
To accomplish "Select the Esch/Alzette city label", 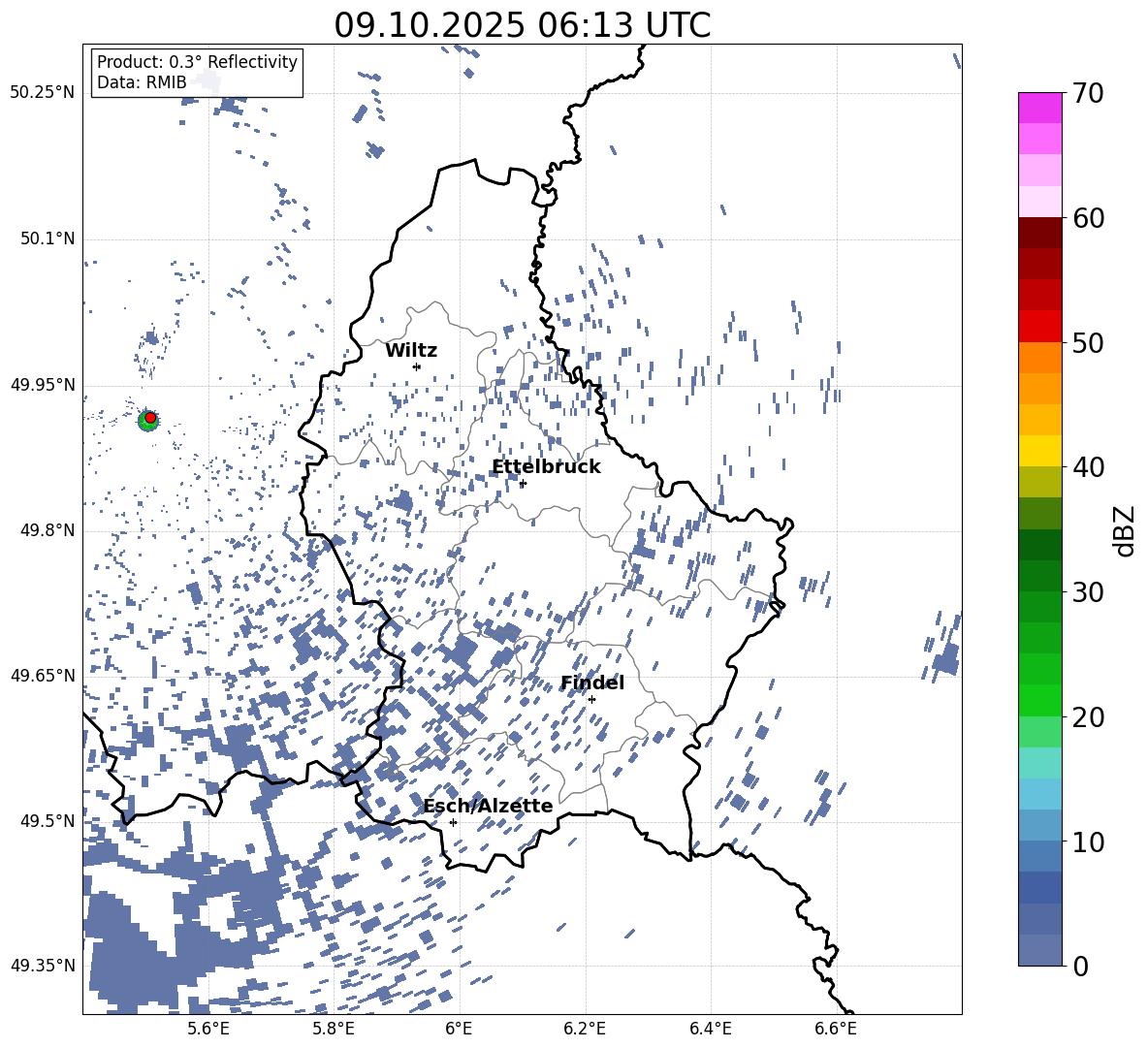I will pos(488,806).
